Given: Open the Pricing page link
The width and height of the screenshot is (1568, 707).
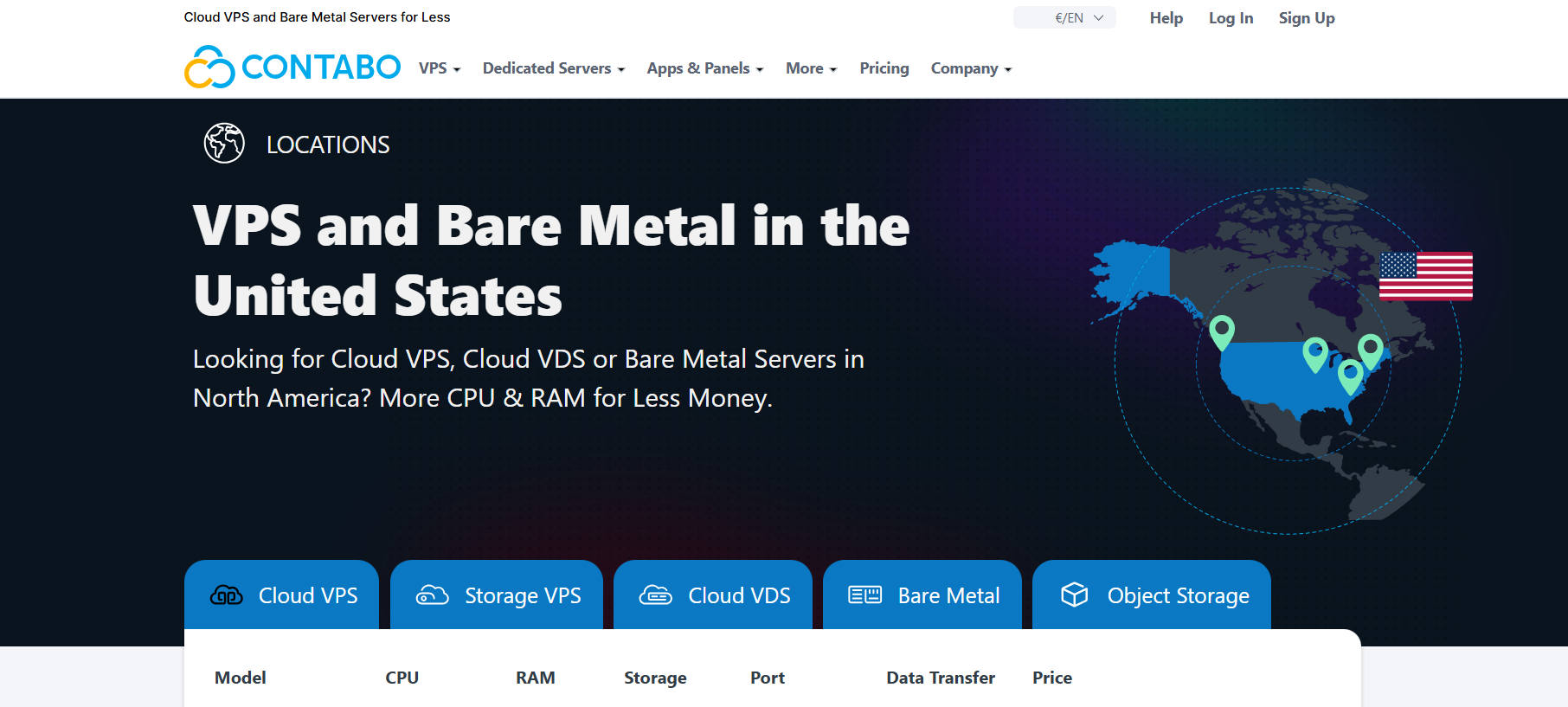Looking at the screenshot, I should point(884,68).
